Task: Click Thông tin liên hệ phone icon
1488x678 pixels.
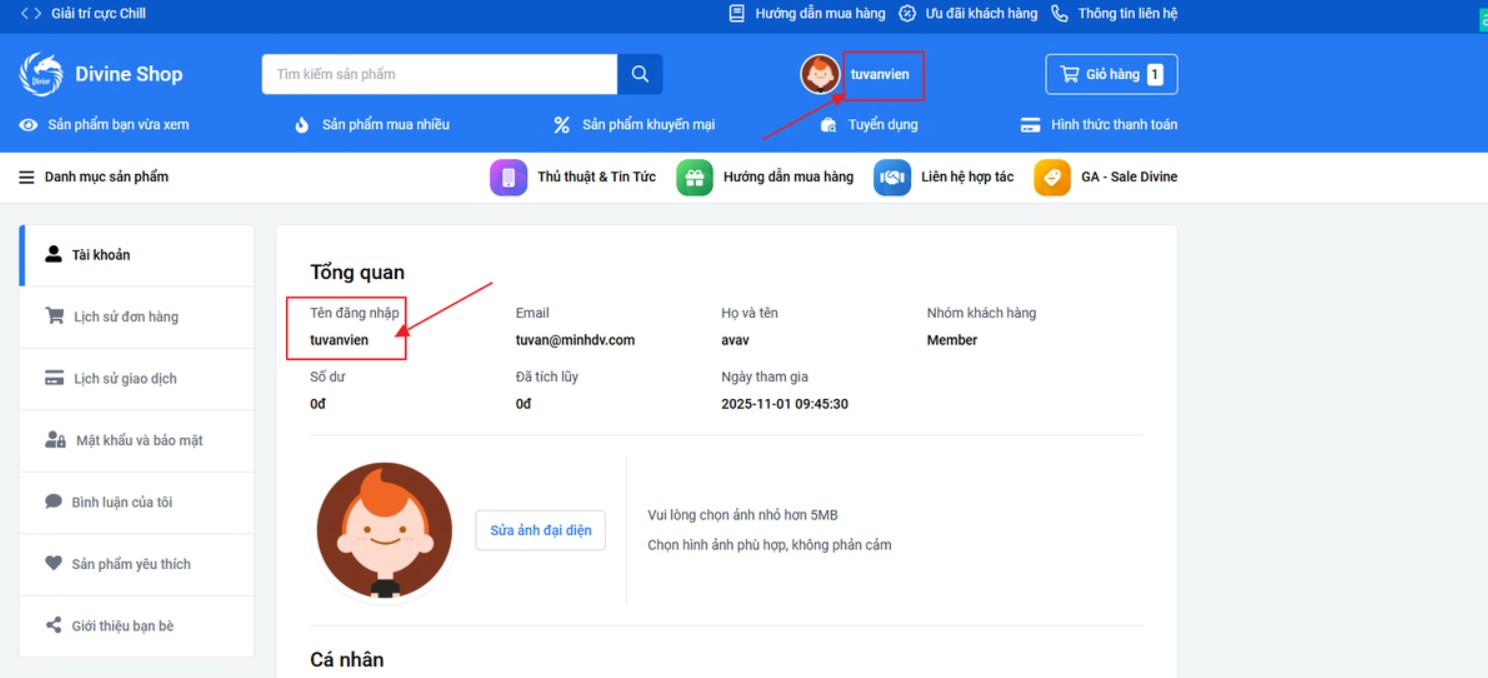Action: [1059, 14]
